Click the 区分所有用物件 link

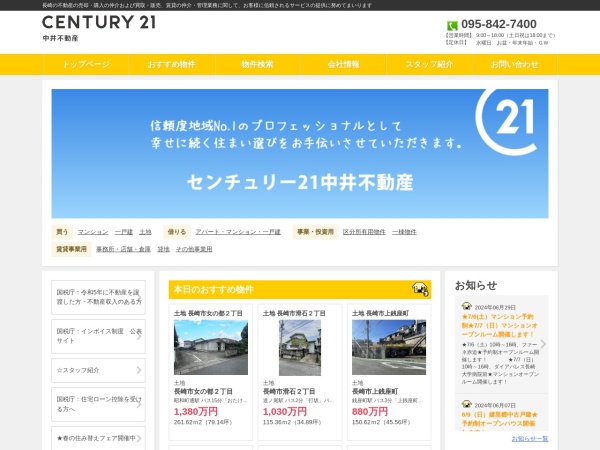[x=364, y=232]
